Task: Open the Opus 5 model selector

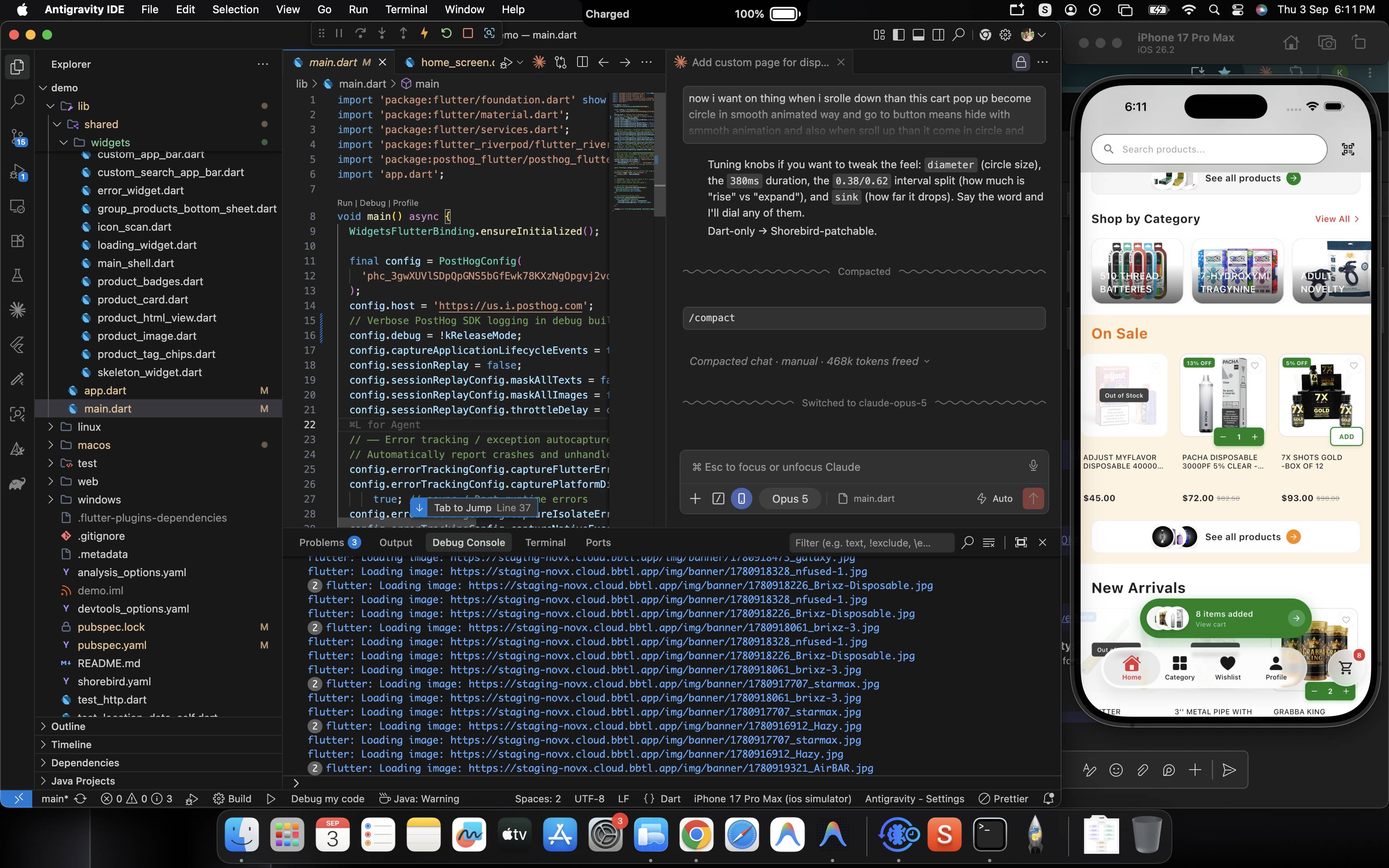Action: 789,498
